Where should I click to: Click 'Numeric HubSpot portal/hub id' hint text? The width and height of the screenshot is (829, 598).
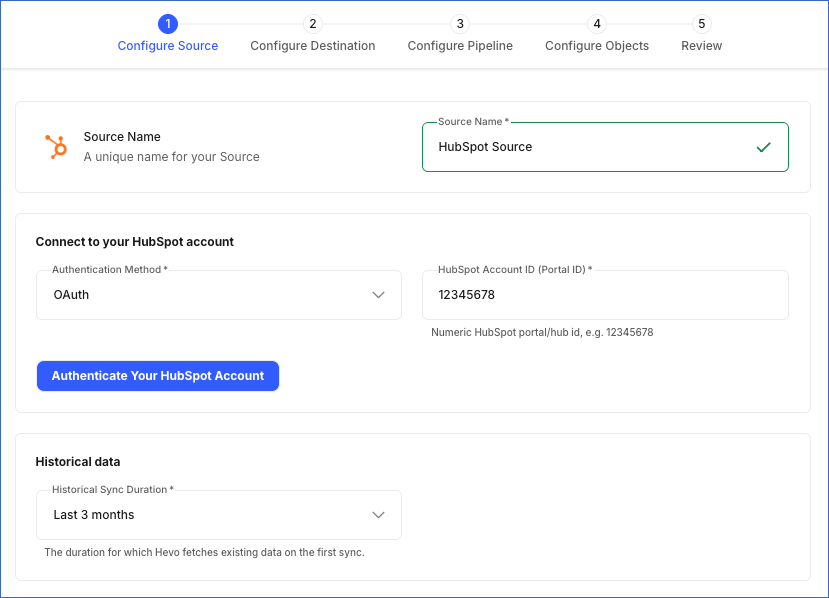coord(542,333)
